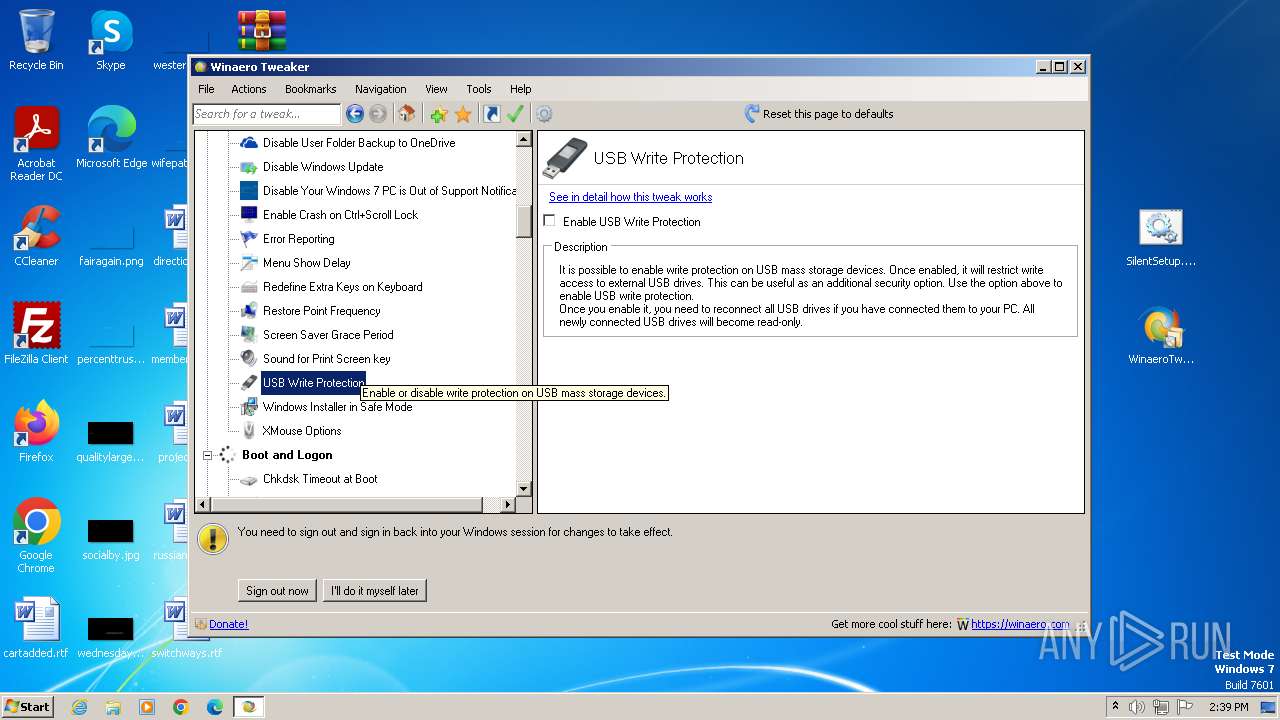Open Screen Saver Grace Period tweak
The image size is (1280, 720).
point(328,335)
